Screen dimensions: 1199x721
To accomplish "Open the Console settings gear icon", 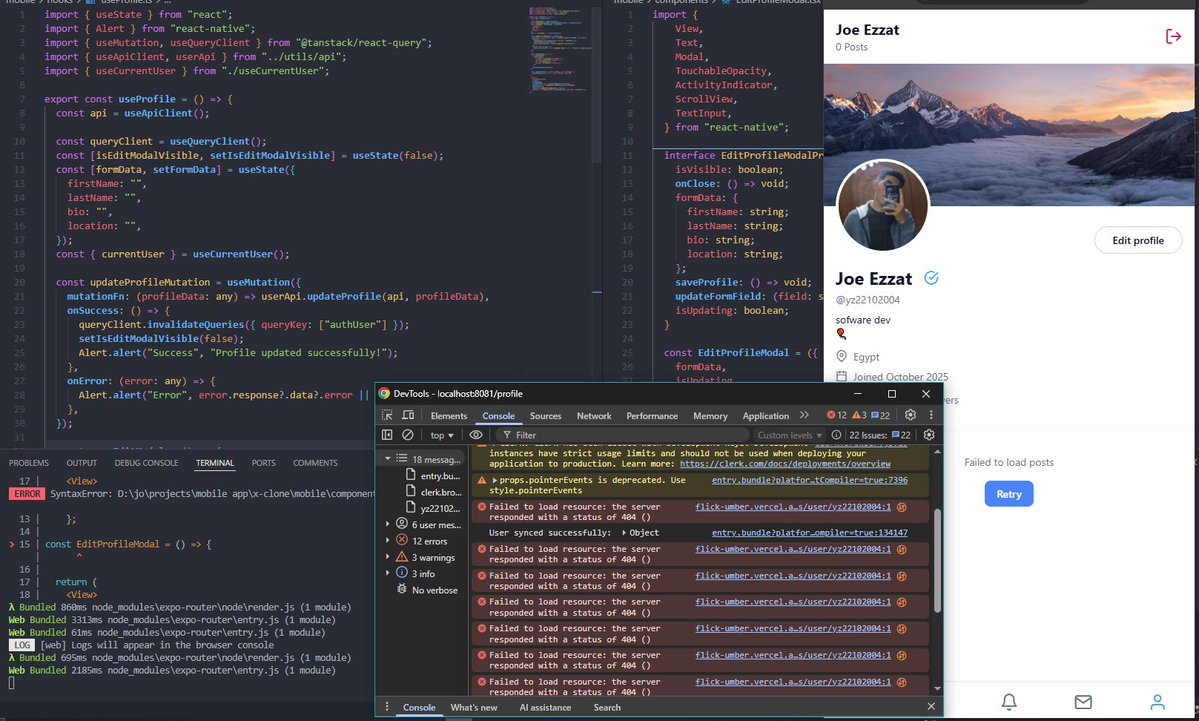I will tap(929, 435).
